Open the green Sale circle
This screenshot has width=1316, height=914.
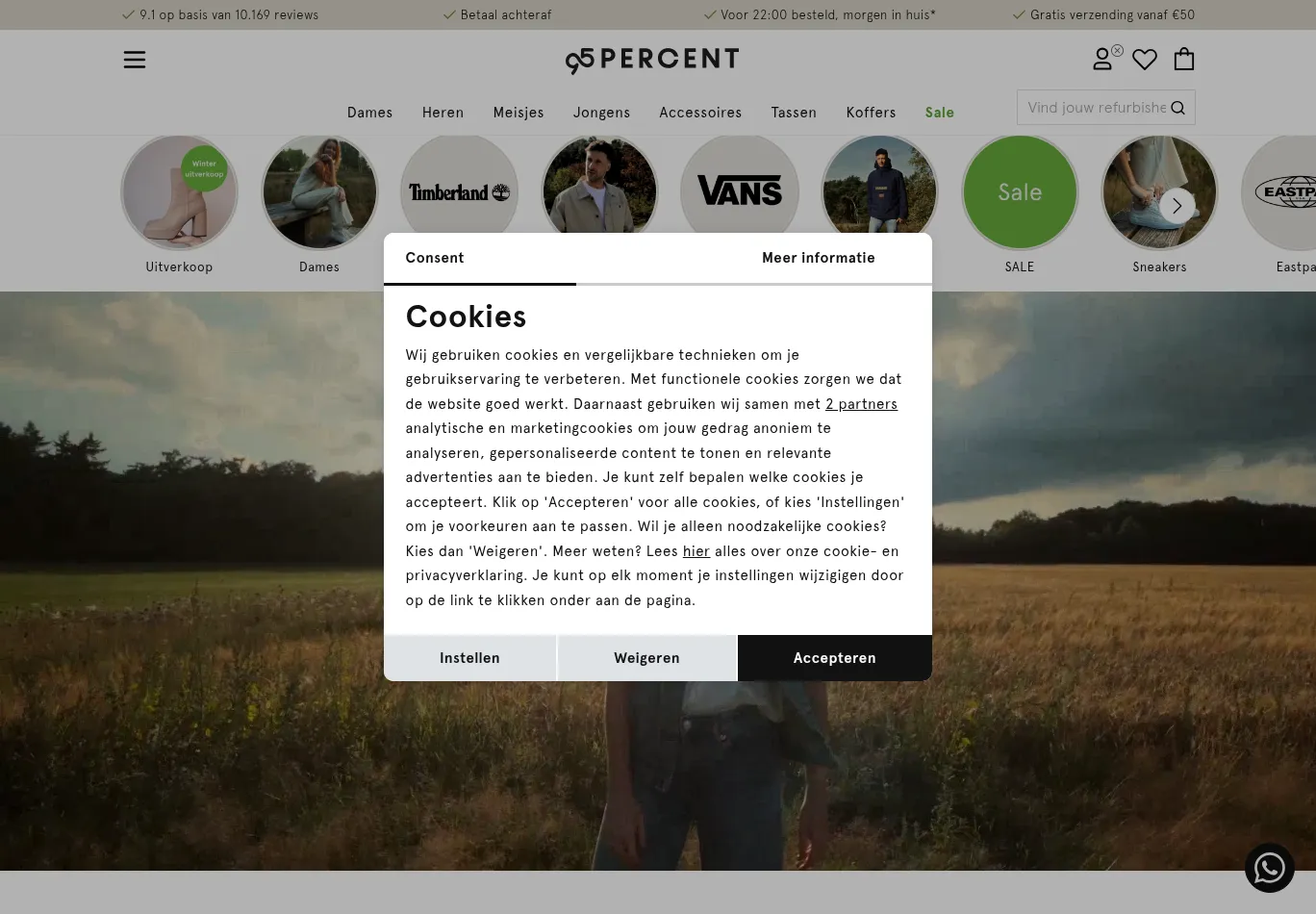click(1020, 191)
